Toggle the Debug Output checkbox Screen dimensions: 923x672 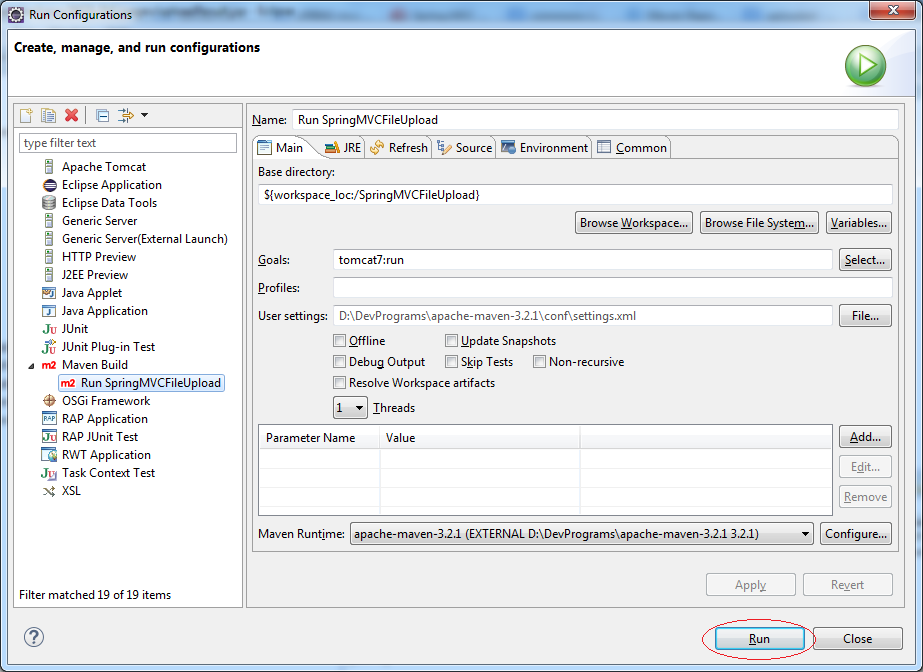point(340,362)
